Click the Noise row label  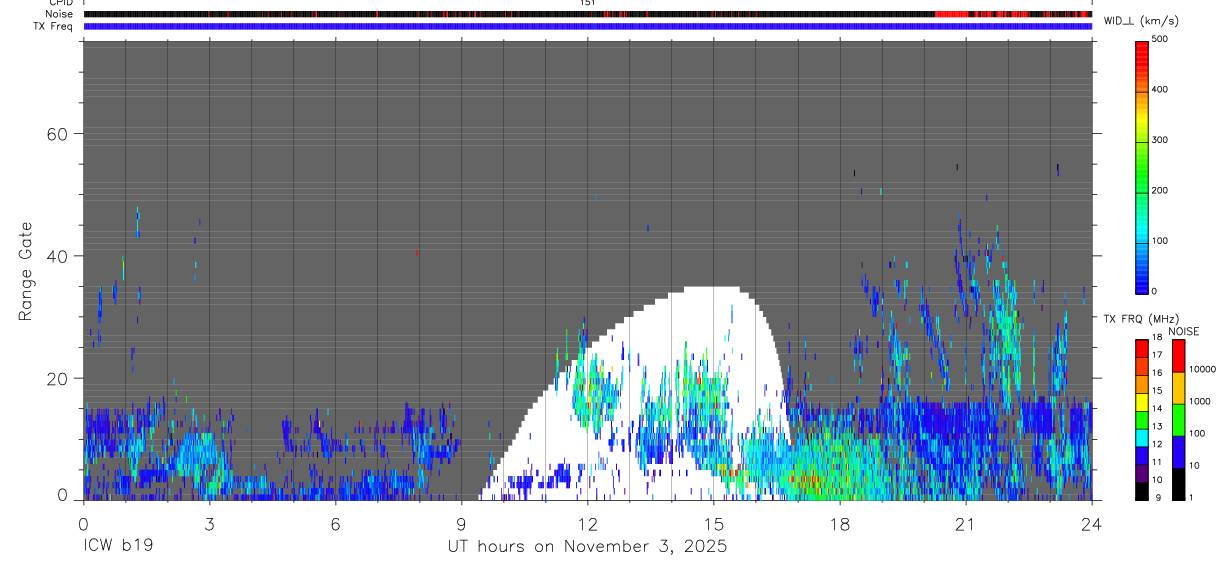(60, 14)
